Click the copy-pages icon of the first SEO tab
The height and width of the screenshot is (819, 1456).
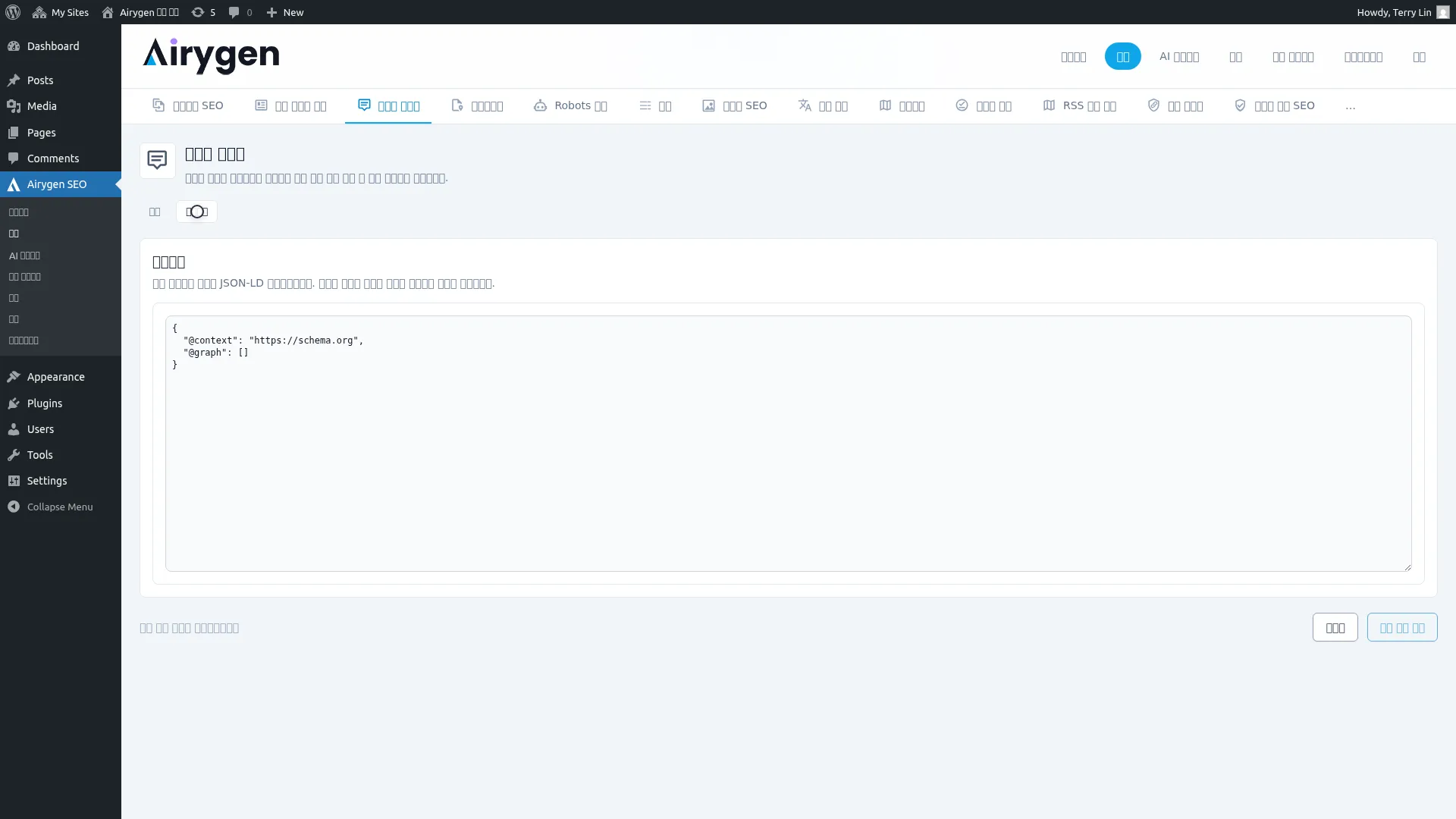[158, 105]
